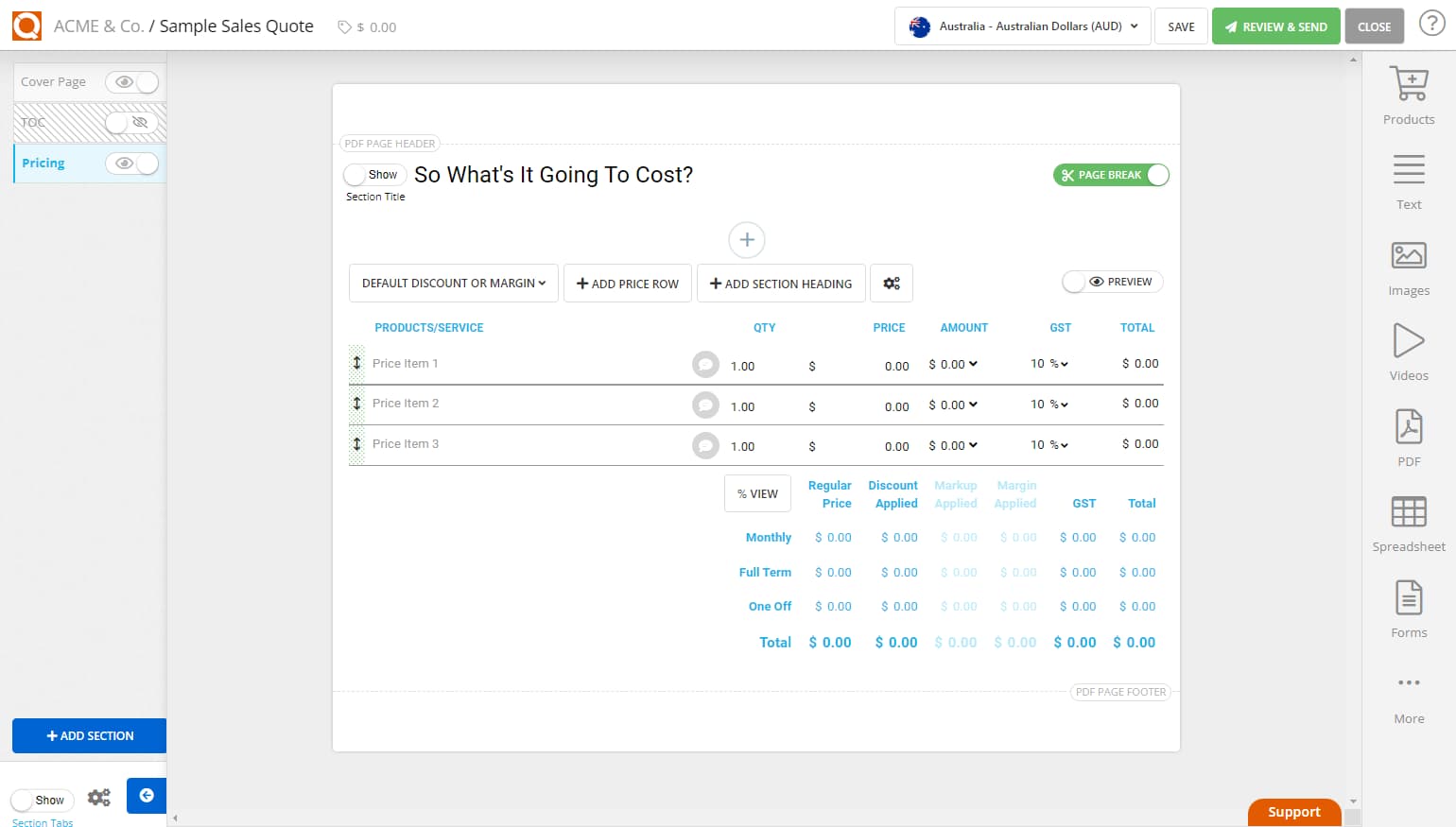Select the PDF element icon

(1408, 435)
